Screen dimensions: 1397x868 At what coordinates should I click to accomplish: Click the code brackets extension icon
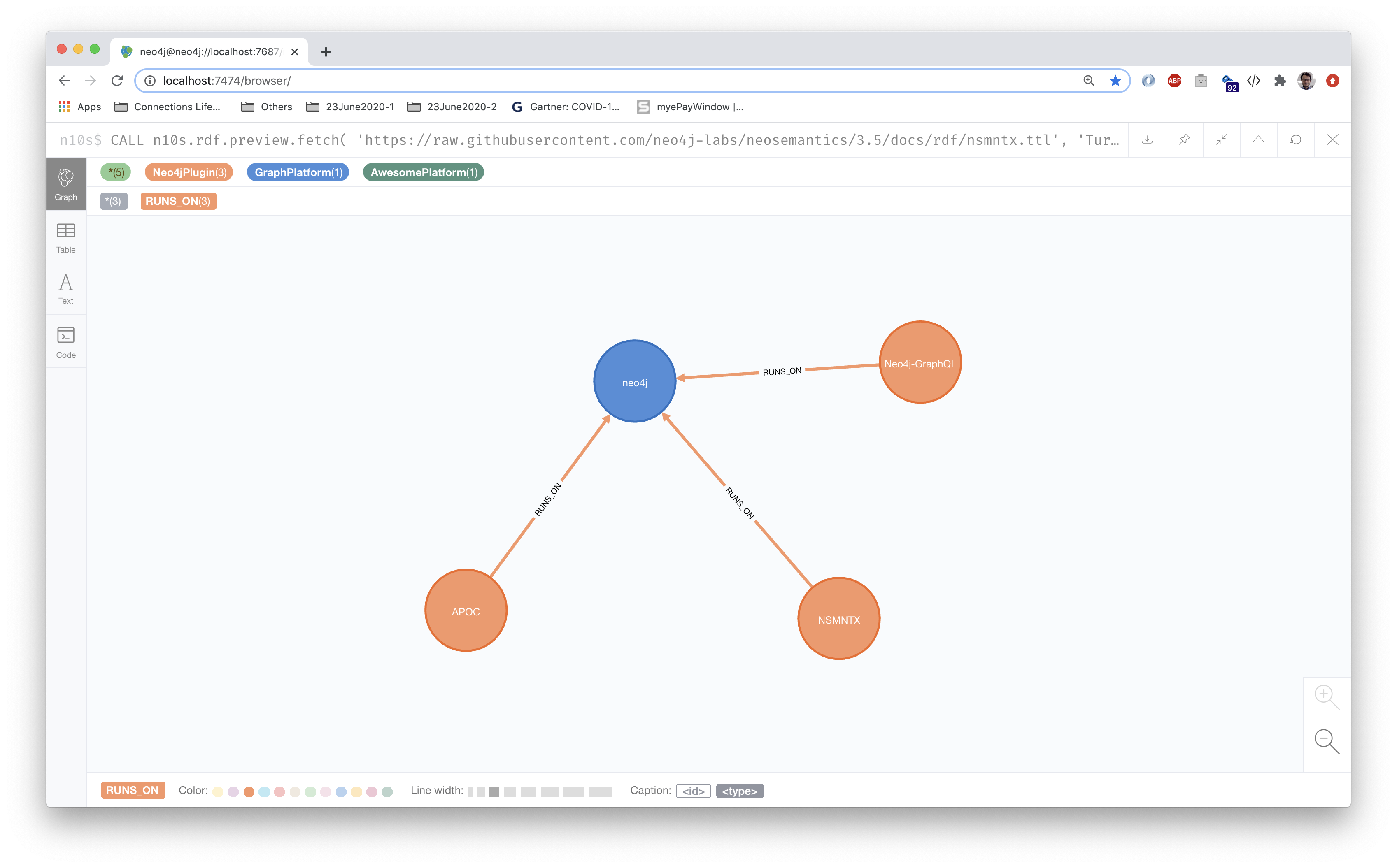(x=1254, y=81)
